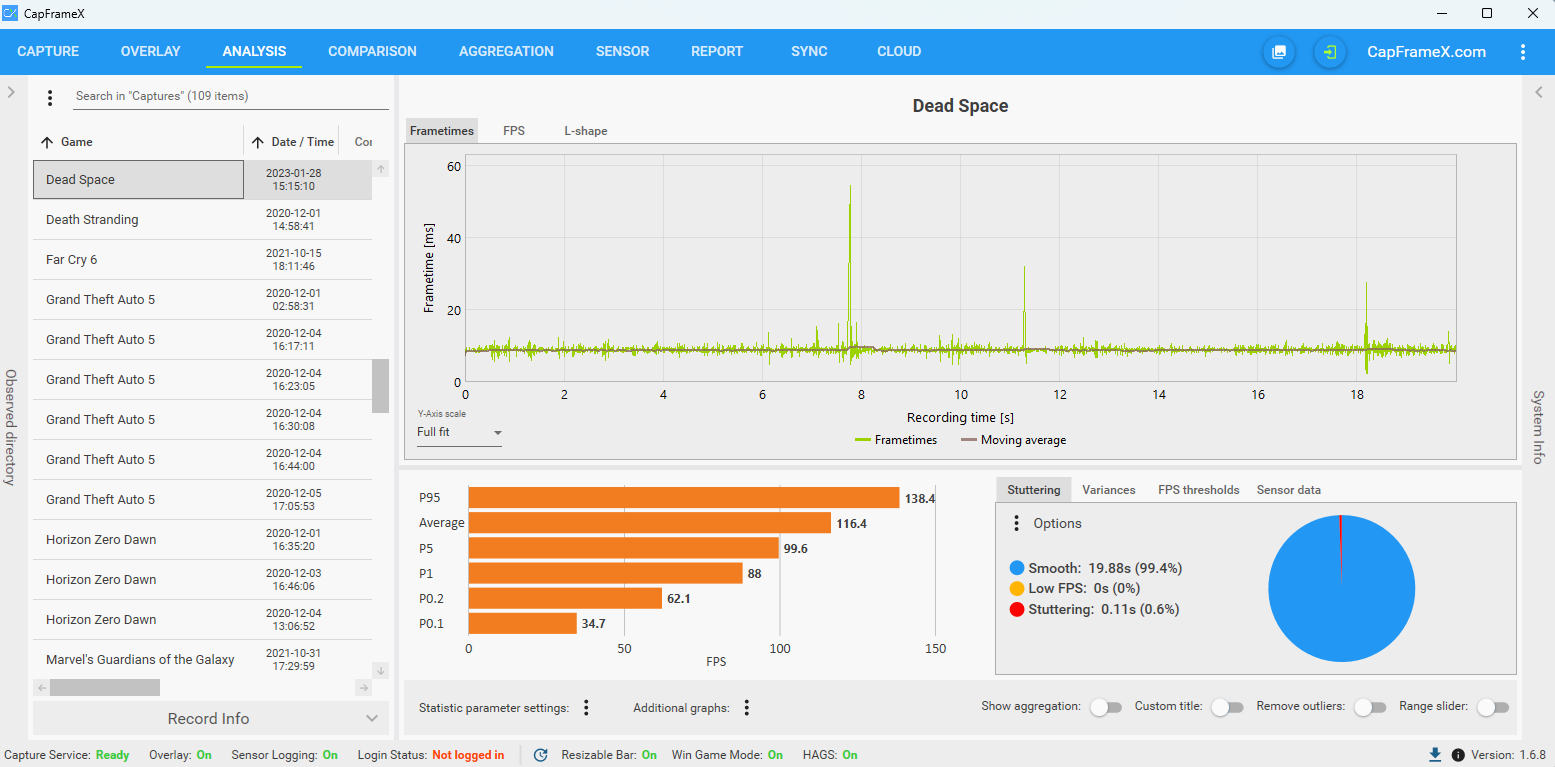Enable Custom title switch

point(1226,707)
